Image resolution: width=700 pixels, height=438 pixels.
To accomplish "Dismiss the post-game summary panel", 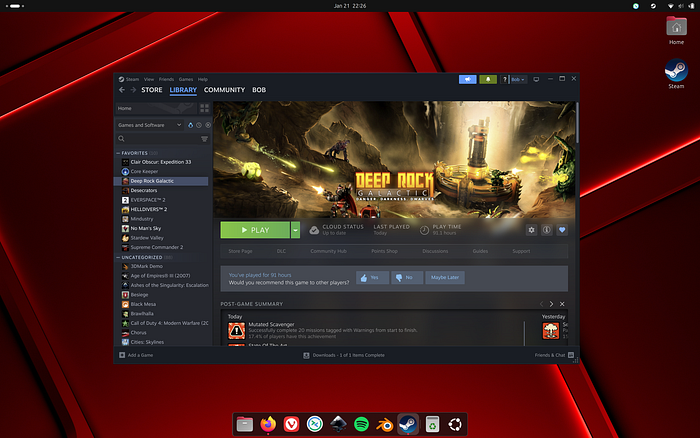I will [x=562, y=304].
